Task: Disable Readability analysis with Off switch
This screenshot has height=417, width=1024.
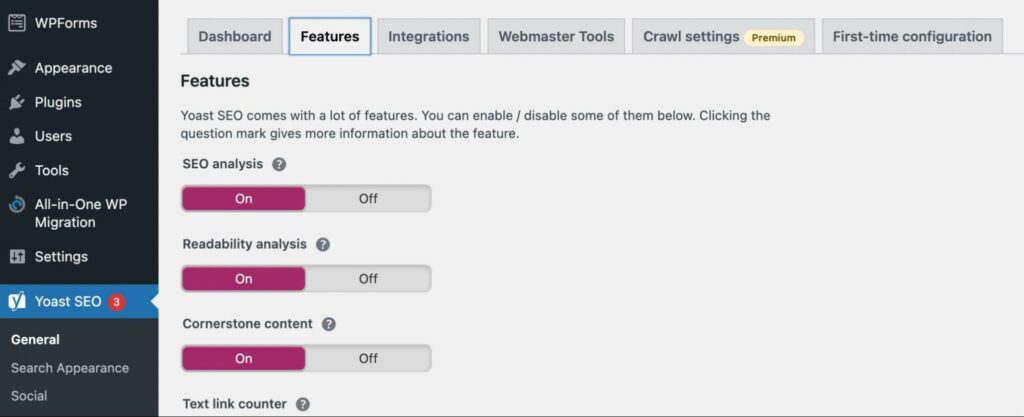Action: click(368, 279)
